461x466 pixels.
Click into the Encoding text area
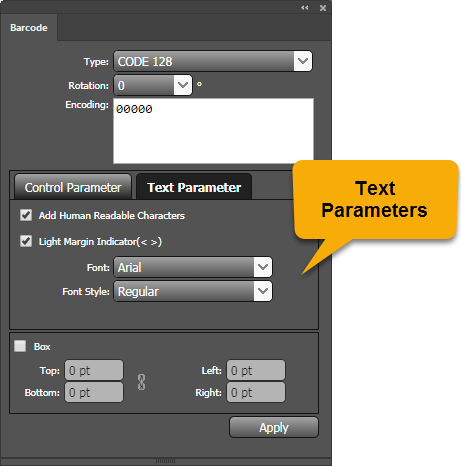213,131
